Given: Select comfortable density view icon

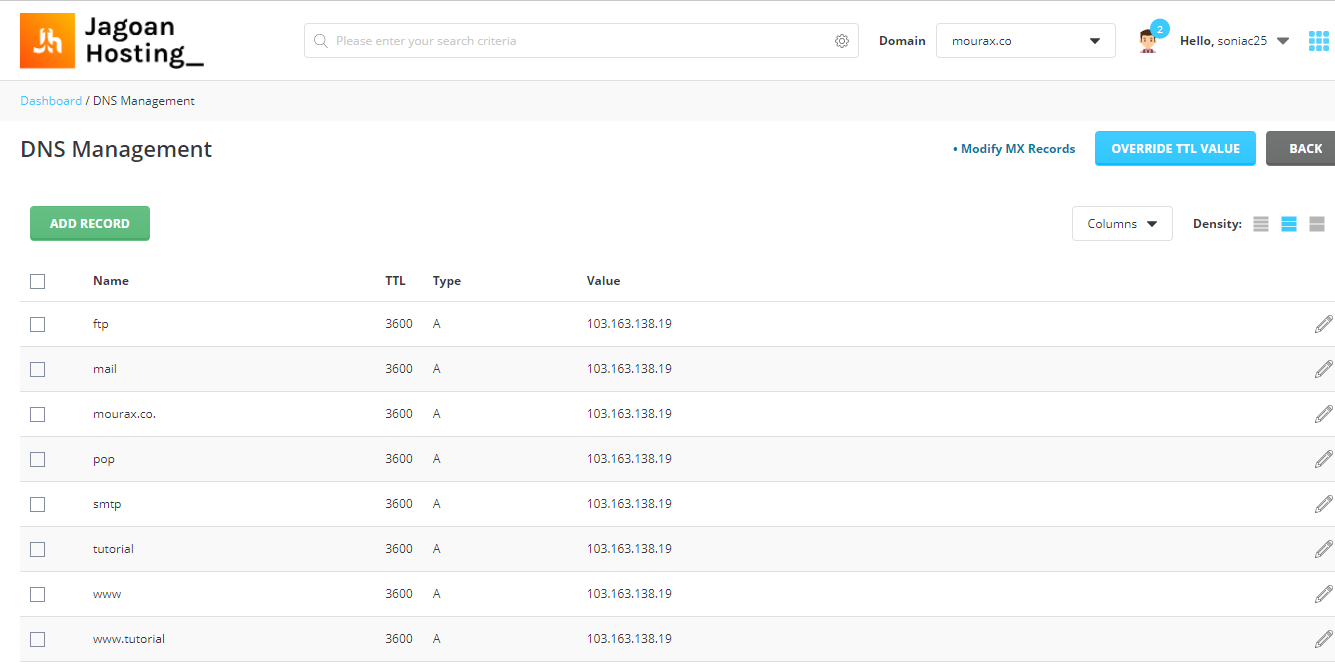Looking at the screenshot, I should coord(1317,224).
